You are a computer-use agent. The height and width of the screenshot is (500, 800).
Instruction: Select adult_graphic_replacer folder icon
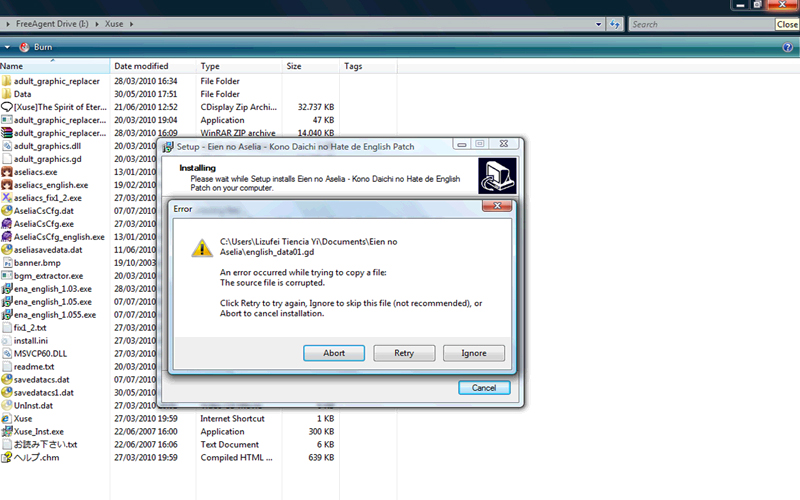tap(7, 81)
